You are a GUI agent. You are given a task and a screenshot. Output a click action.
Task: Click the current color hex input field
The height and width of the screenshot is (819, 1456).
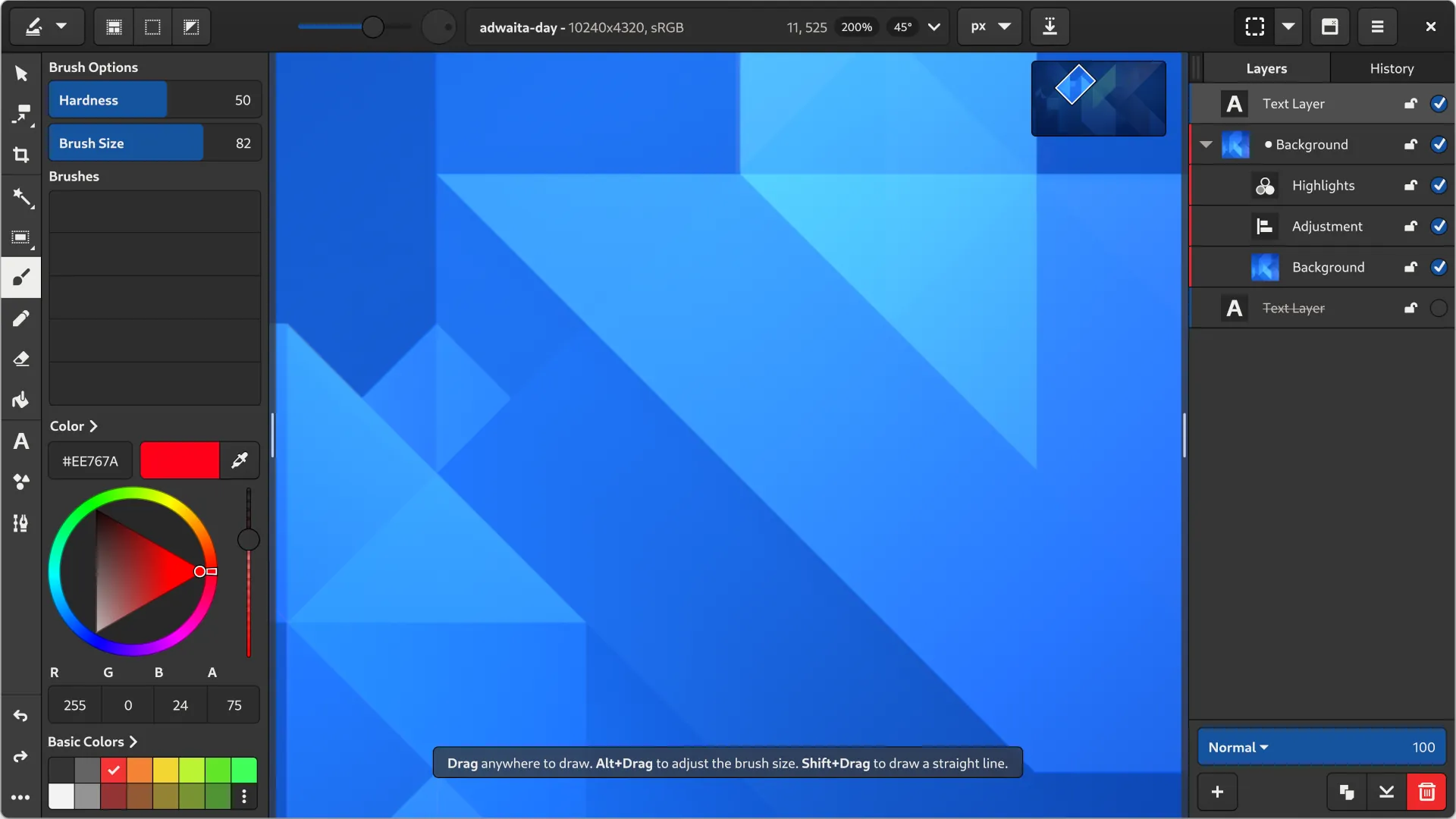91,461
